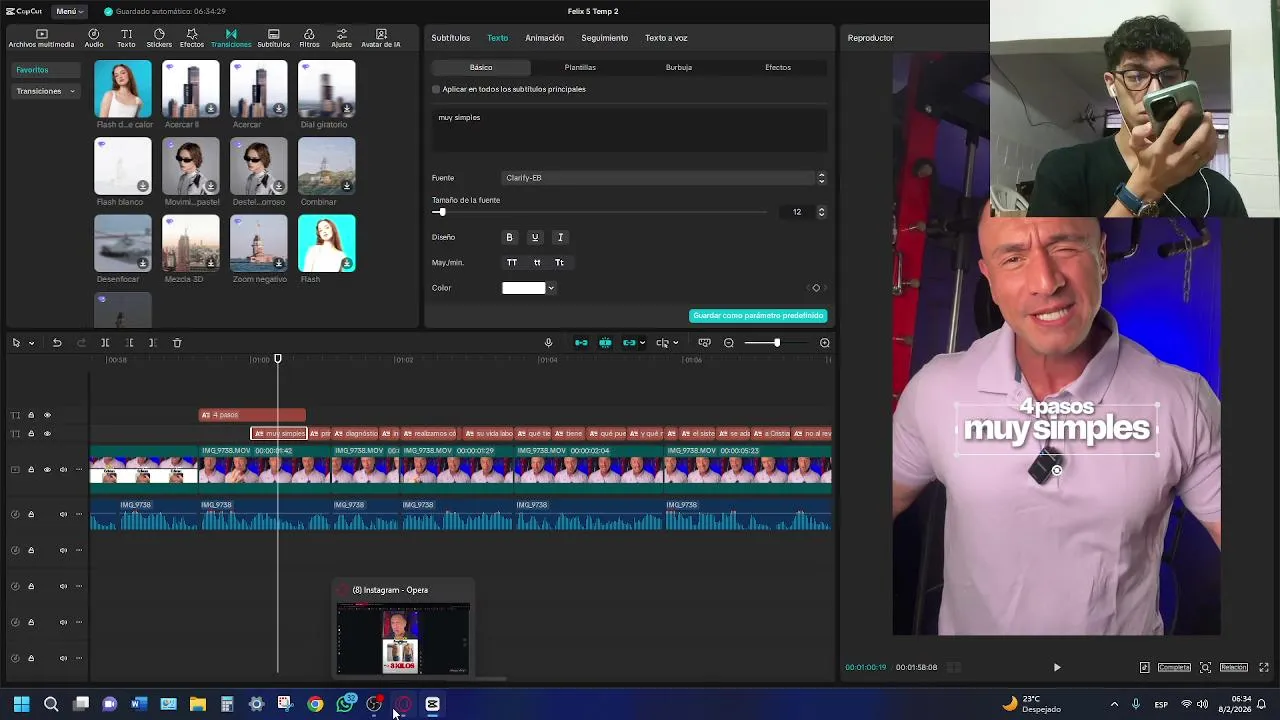
Task: Click the Relación aspect ratio button
Action: click(1233, 667)
